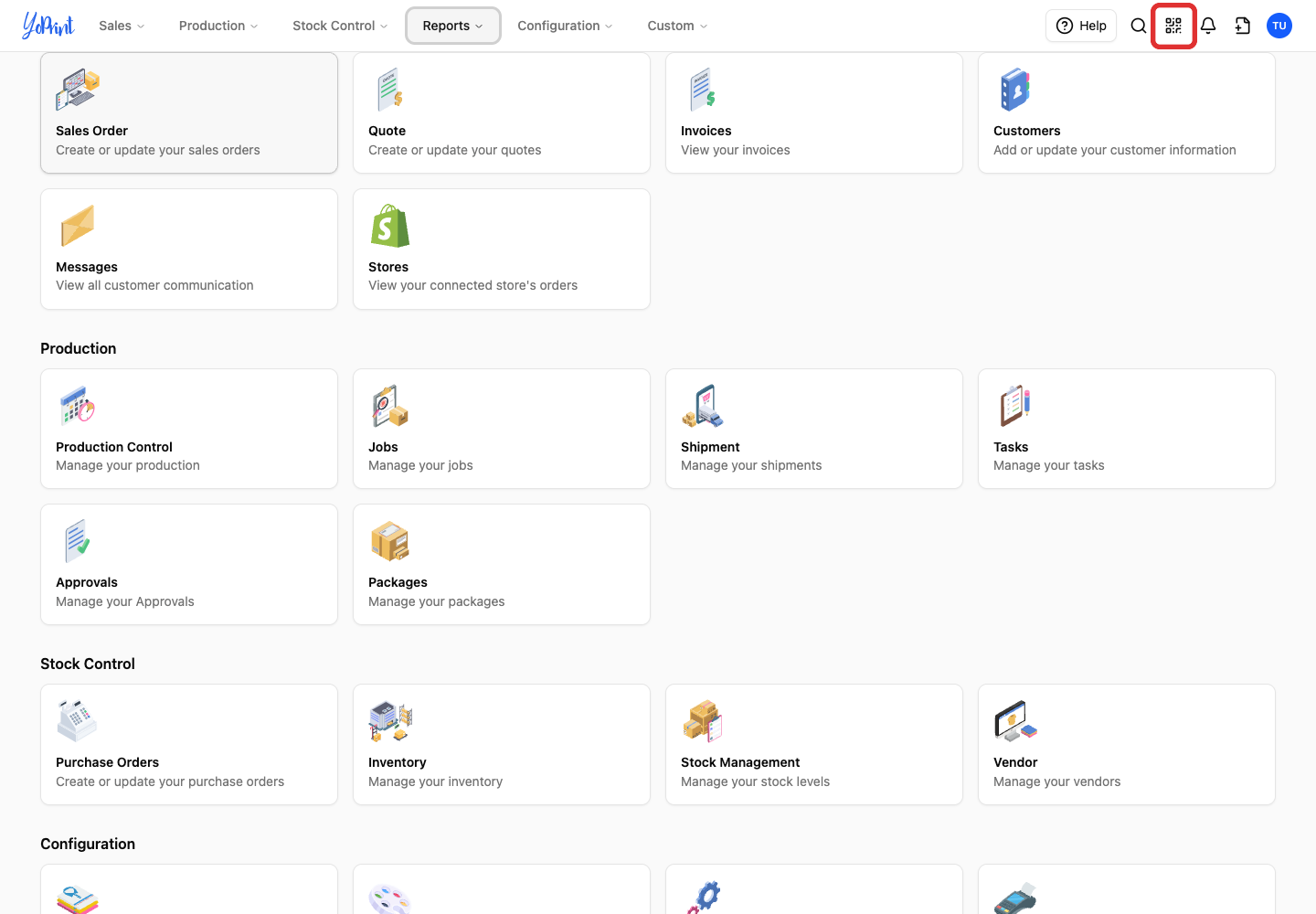1316x914 pixels.
Task: Open the TU user avatar menu
Action: (x=1279, y=26)
